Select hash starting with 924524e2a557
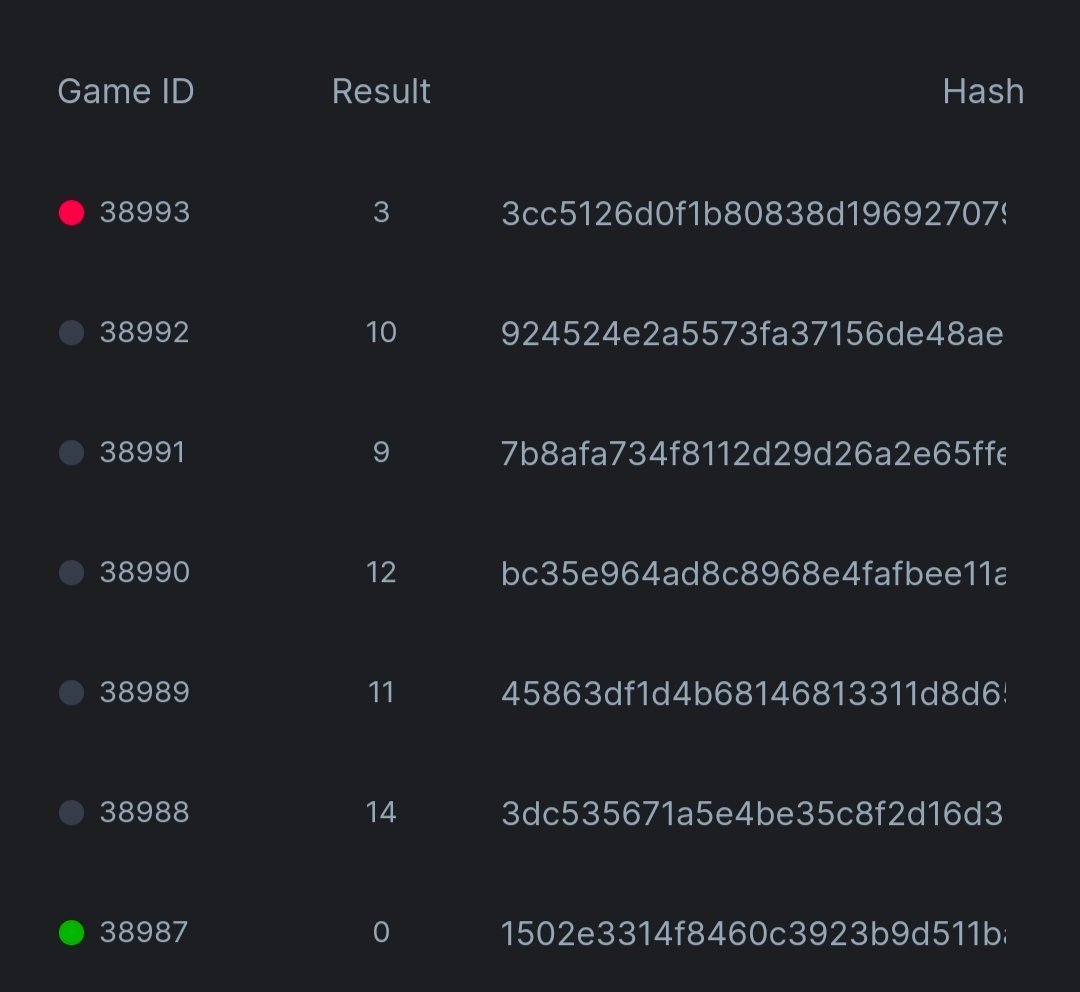 pos(751,332)
